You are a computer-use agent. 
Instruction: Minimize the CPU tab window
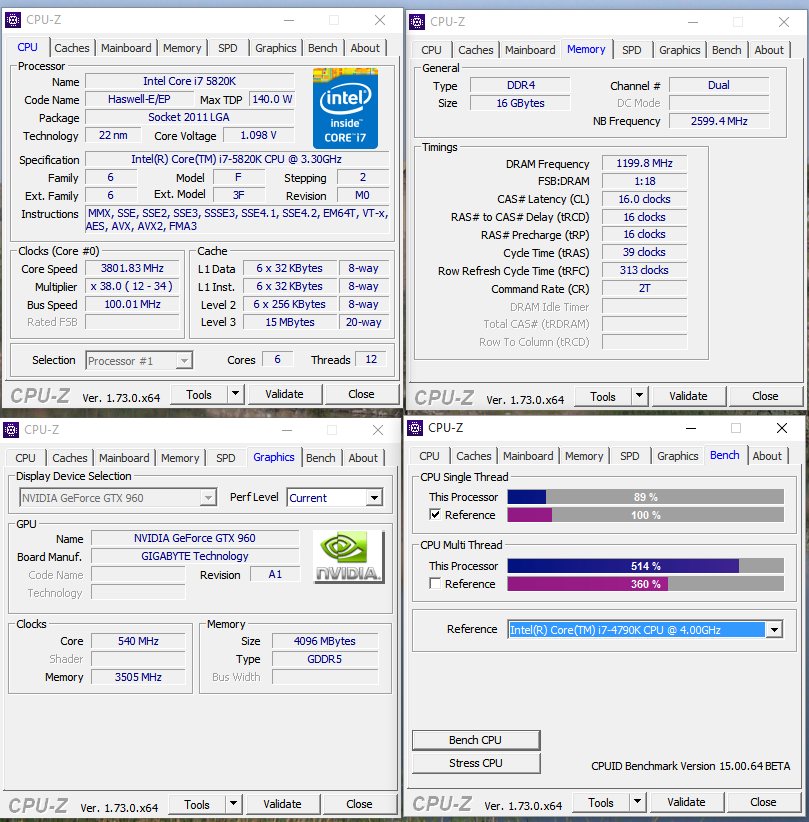coord(289,20)
